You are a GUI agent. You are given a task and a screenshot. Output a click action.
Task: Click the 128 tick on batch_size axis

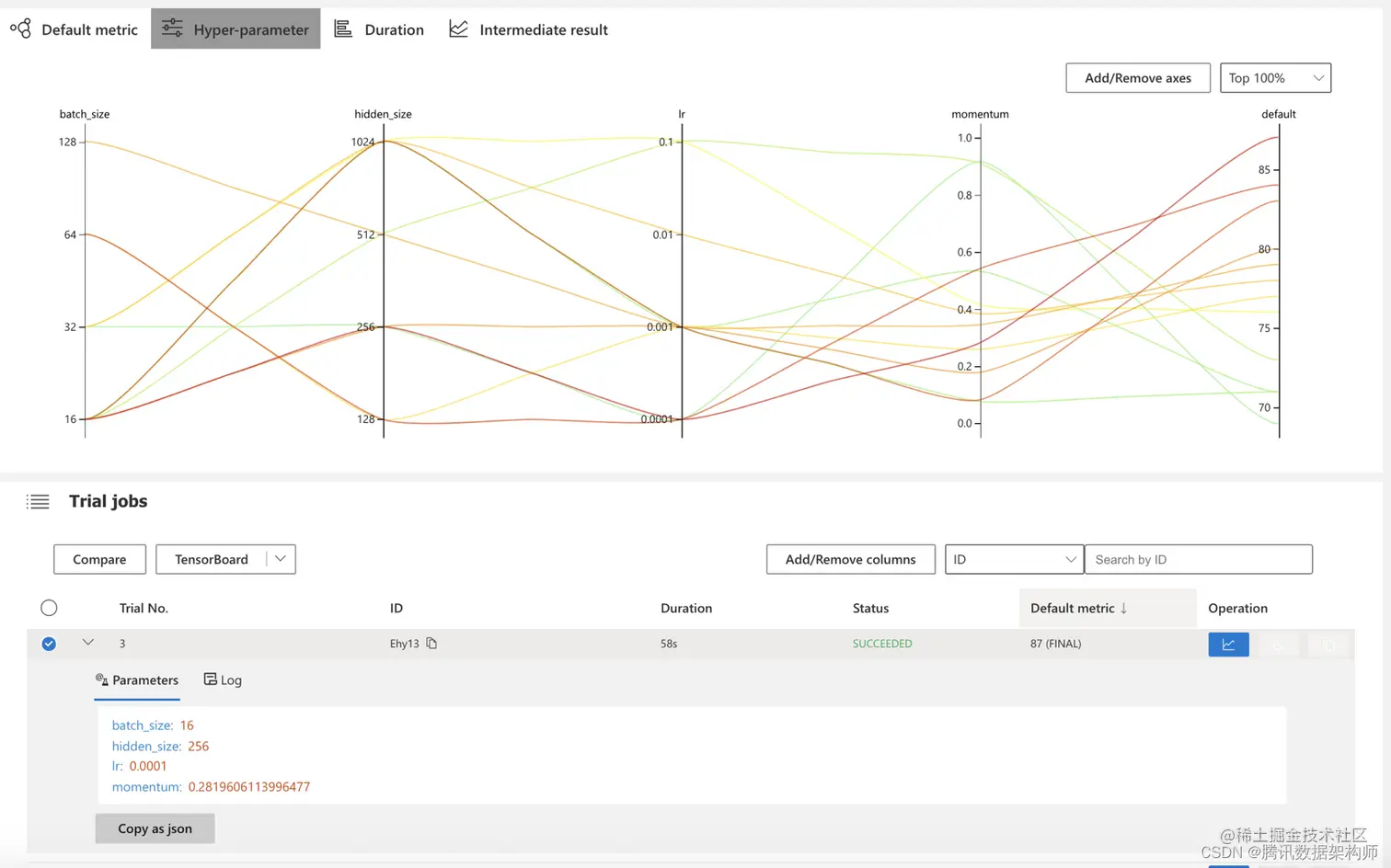point(67,142)
